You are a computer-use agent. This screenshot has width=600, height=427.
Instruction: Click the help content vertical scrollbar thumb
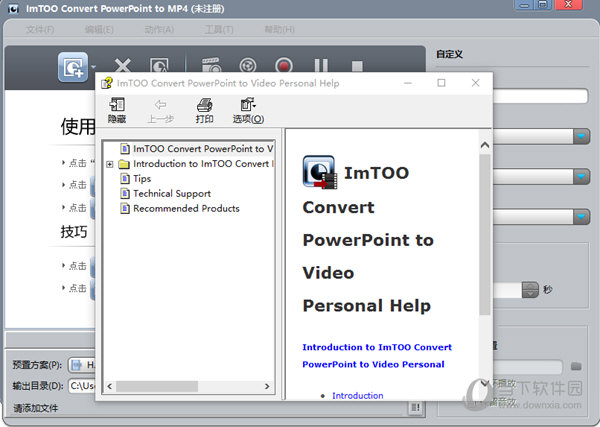click(485, 235)
